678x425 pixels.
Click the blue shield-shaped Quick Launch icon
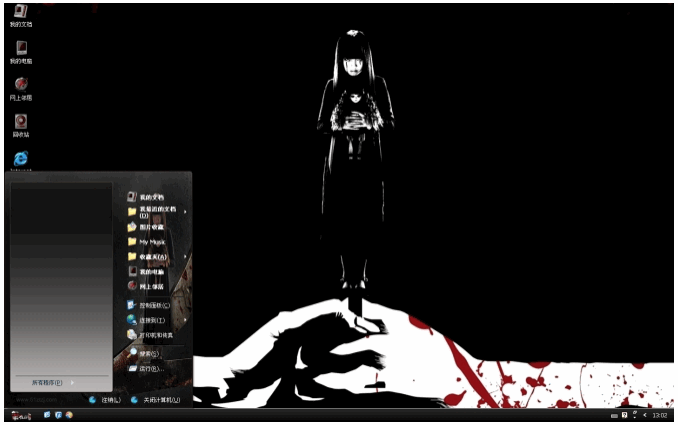point(58,415)
